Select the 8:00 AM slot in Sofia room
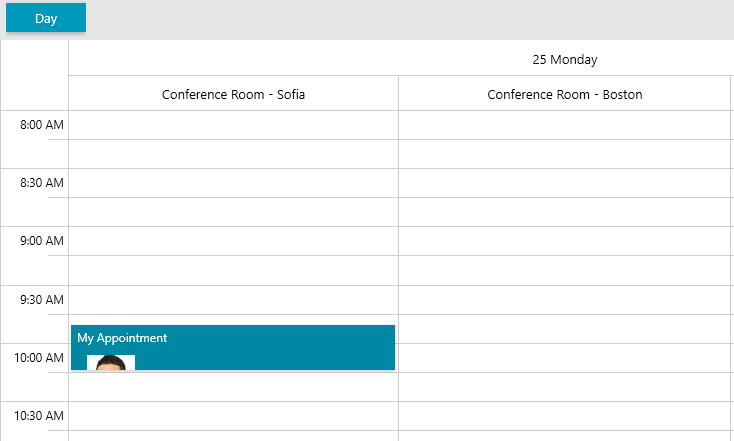The width and height of the screenshot is (734, 441). [x=233, y=125]
